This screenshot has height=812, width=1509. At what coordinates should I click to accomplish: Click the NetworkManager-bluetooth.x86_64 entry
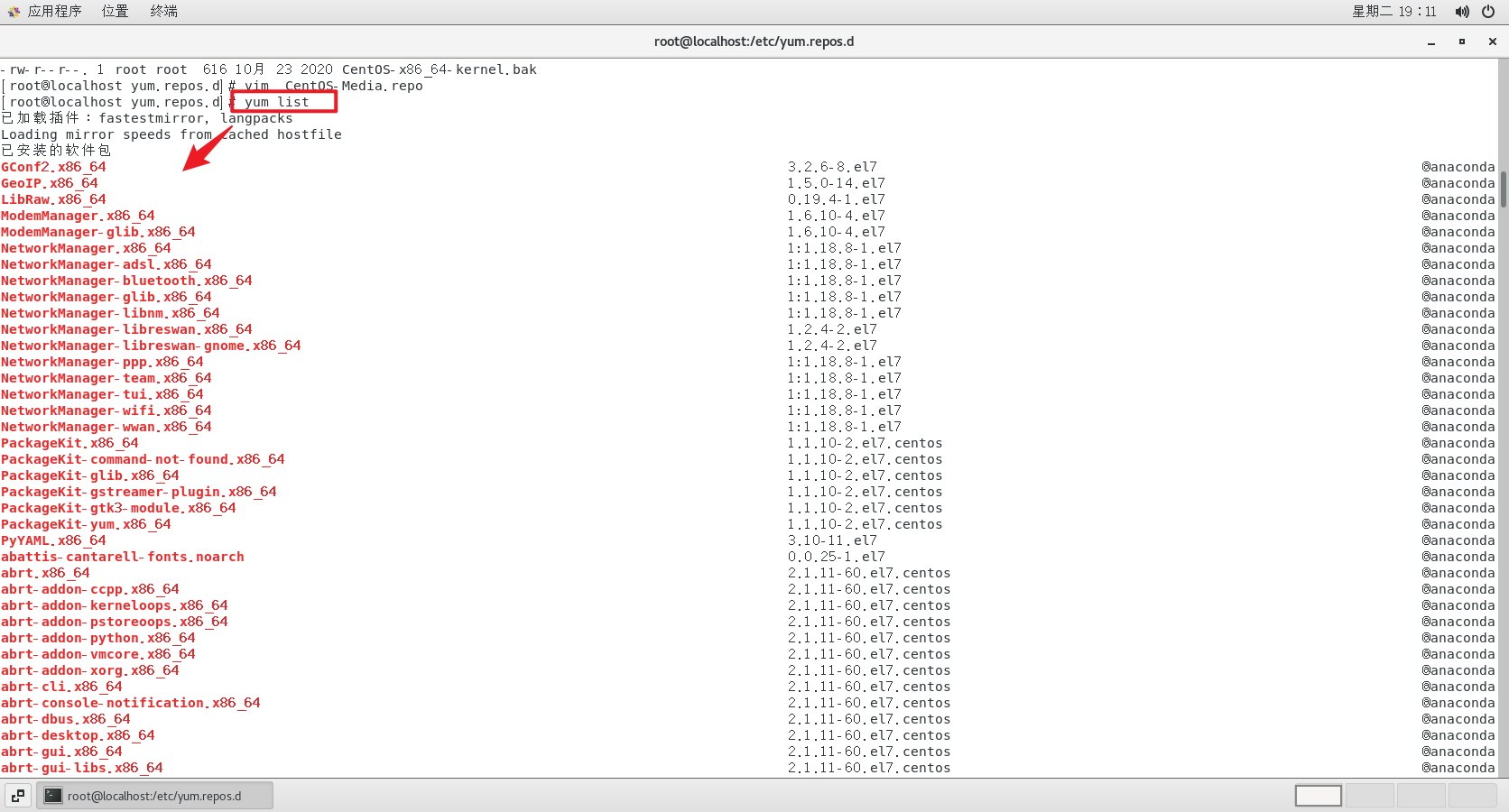pyautogui.click(x=126, y=281)
